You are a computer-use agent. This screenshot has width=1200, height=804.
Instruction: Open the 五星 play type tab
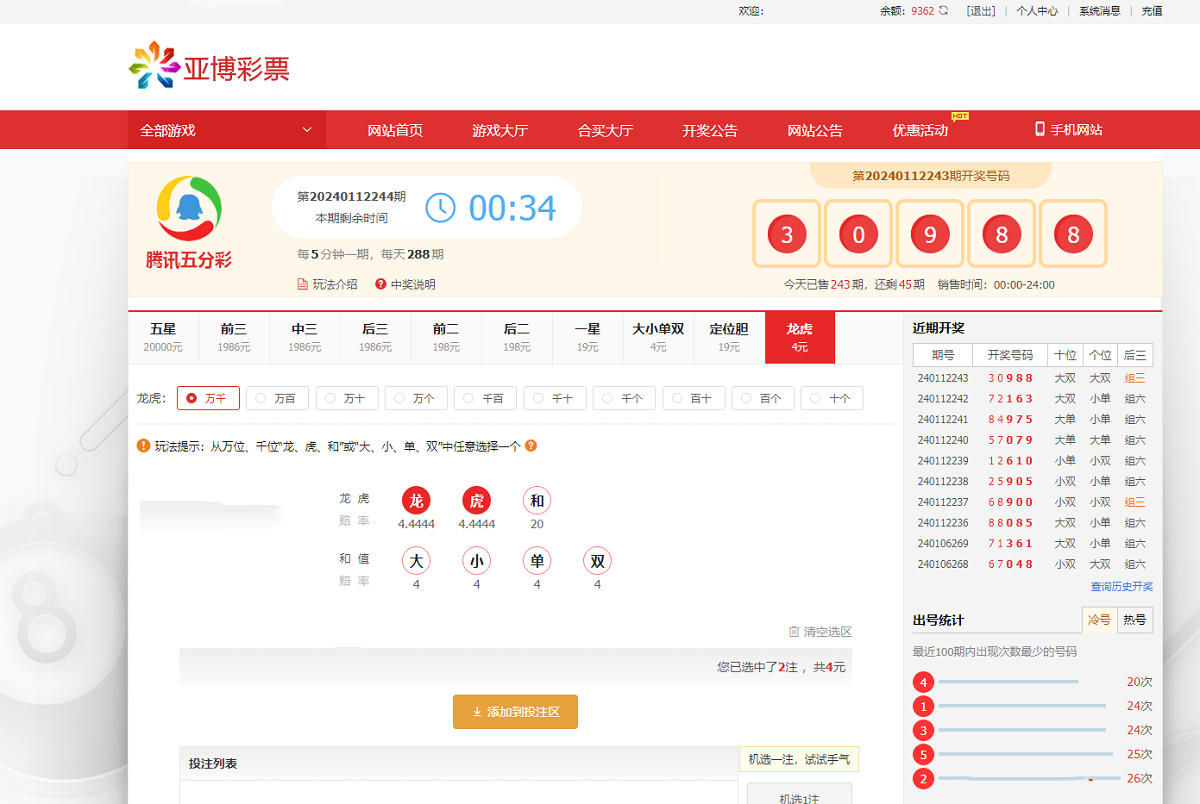(163, 338)
